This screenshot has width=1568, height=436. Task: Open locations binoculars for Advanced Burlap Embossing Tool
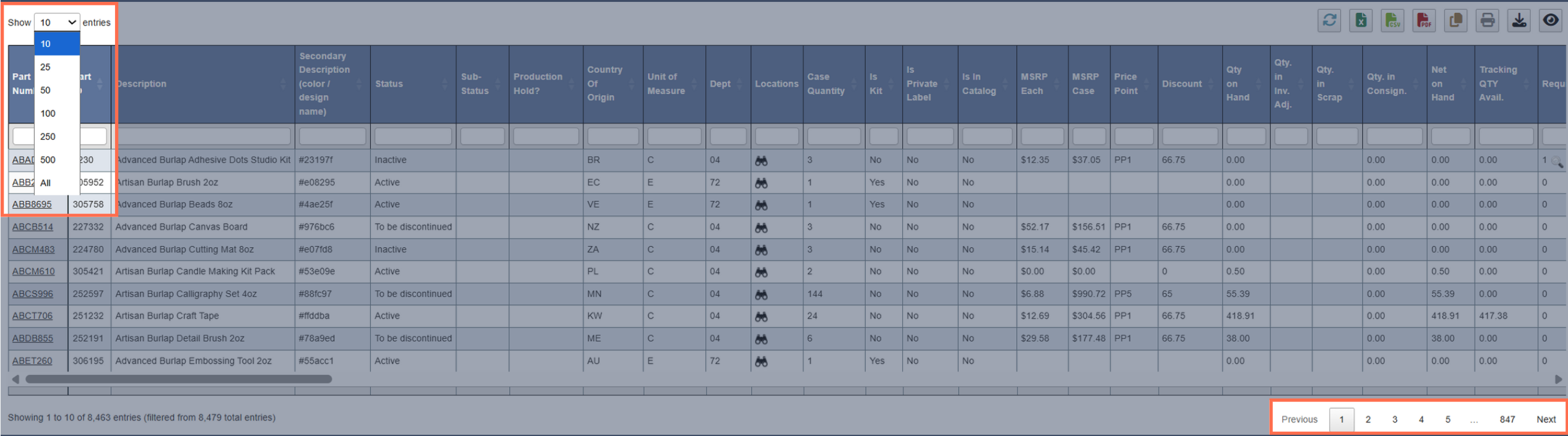[761, 361]
